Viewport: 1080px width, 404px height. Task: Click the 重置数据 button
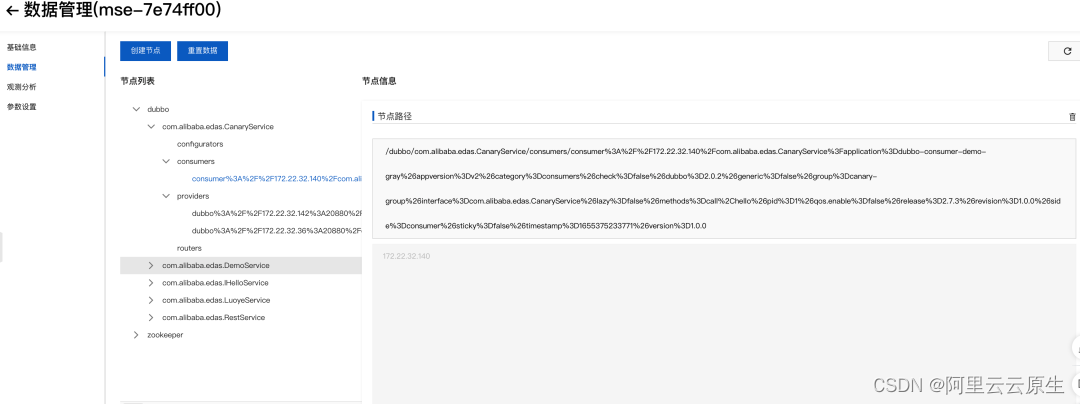click(x=202, y=51)
